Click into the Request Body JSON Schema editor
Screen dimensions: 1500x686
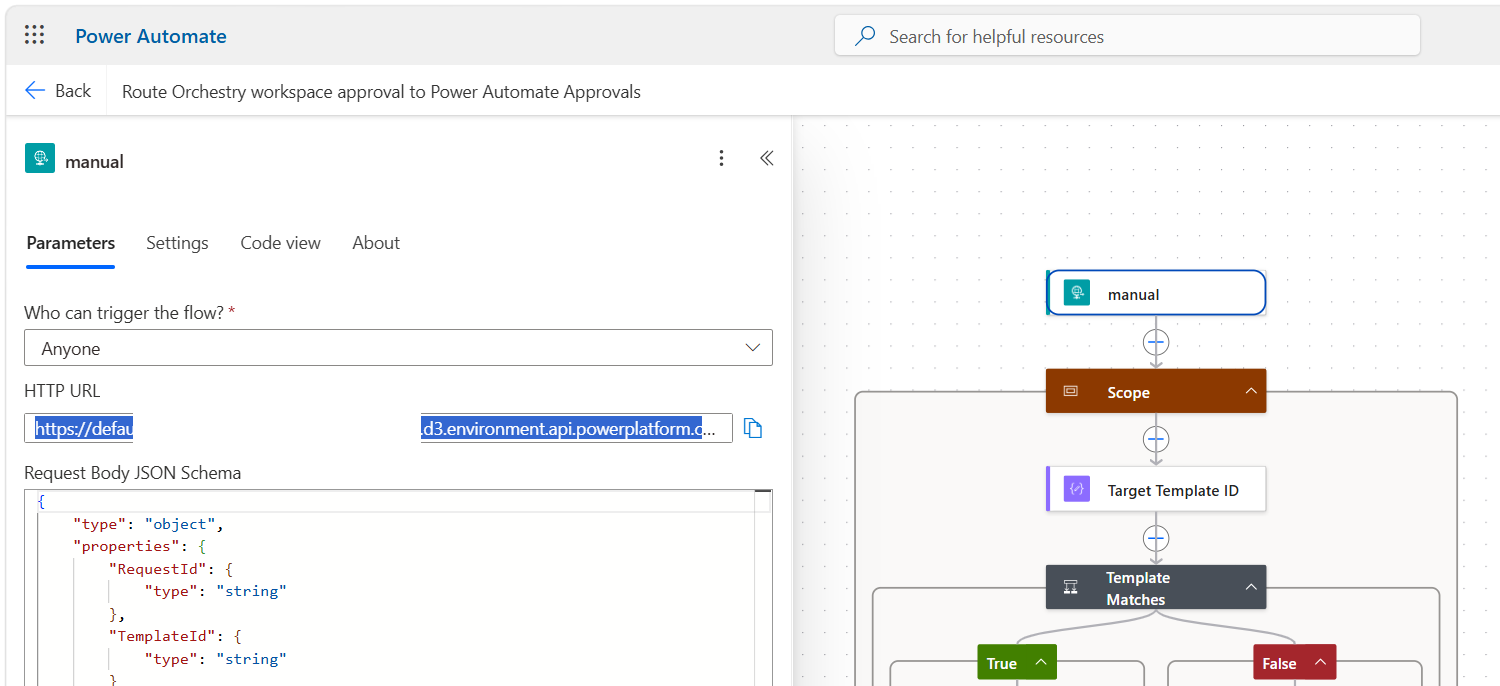(398, 588)
